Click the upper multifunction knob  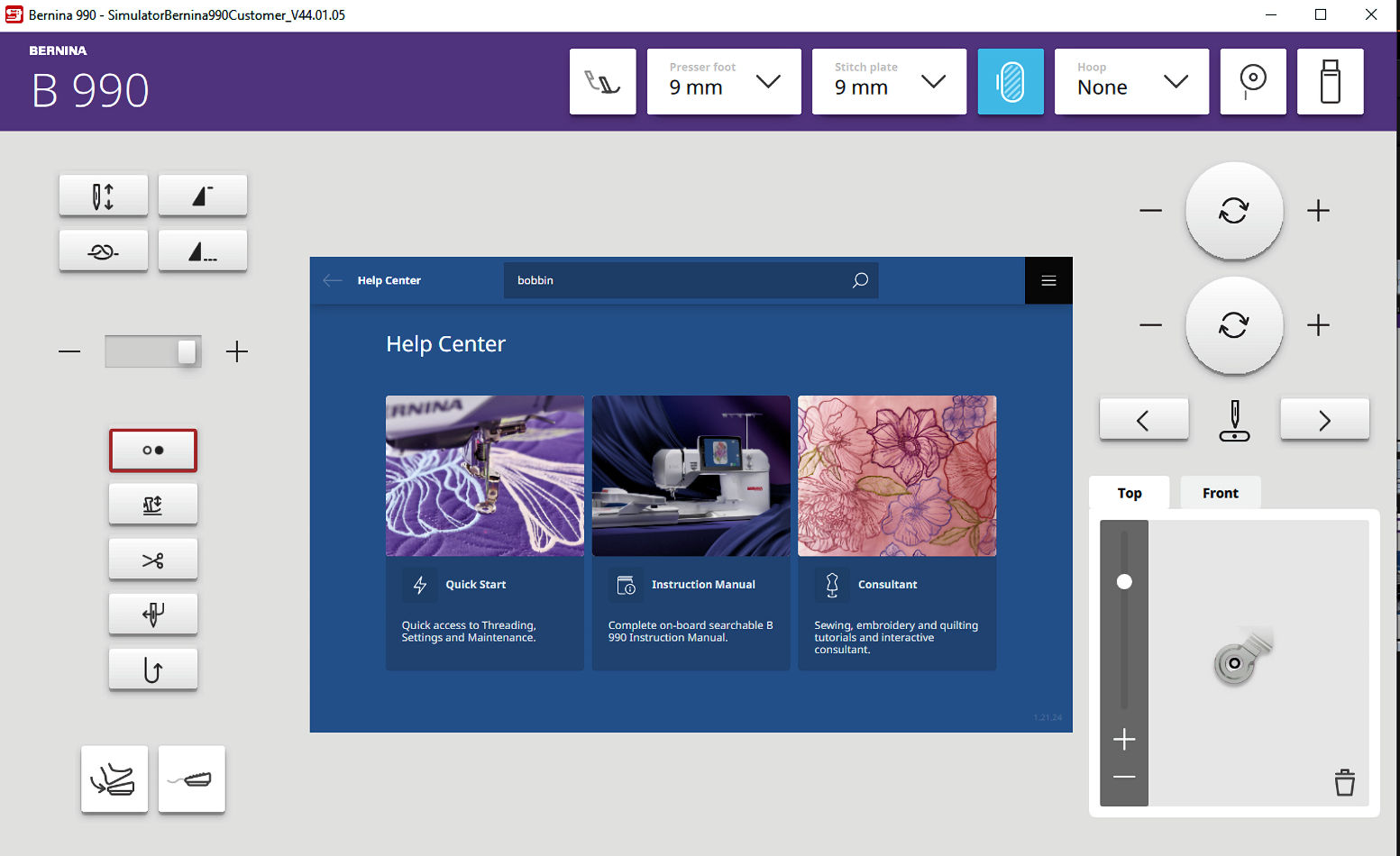[1234, 211]
